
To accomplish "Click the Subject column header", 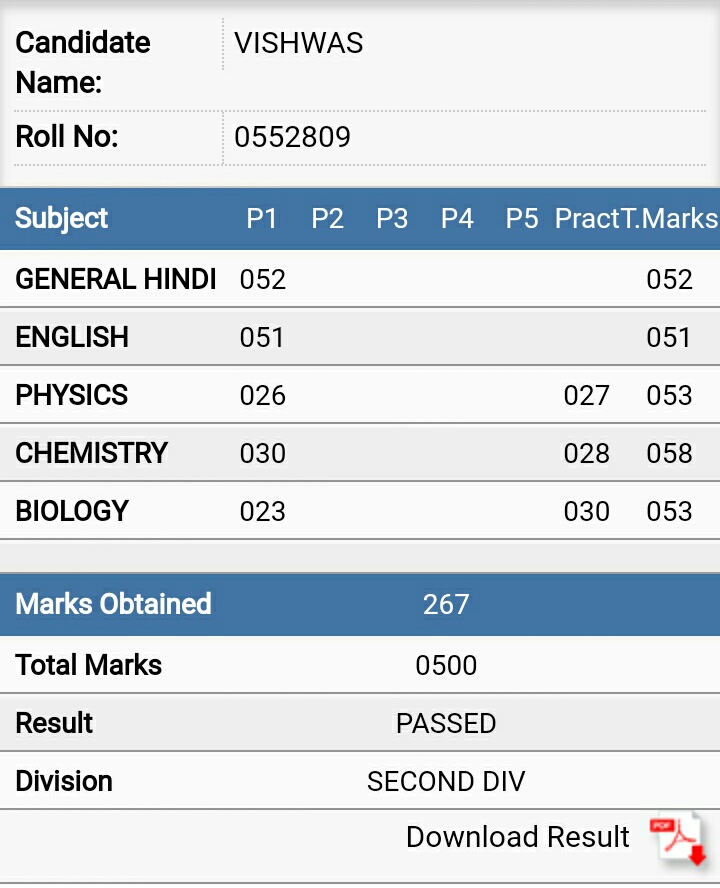I will tap(62, 219).
